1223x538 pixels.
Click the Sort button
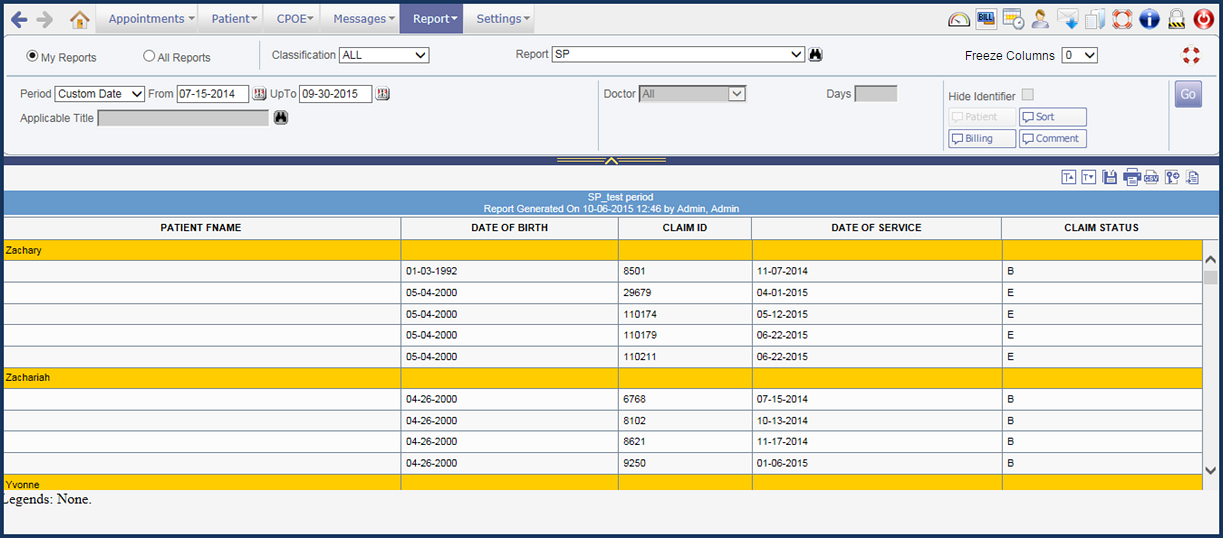(x=1053, y=117)
